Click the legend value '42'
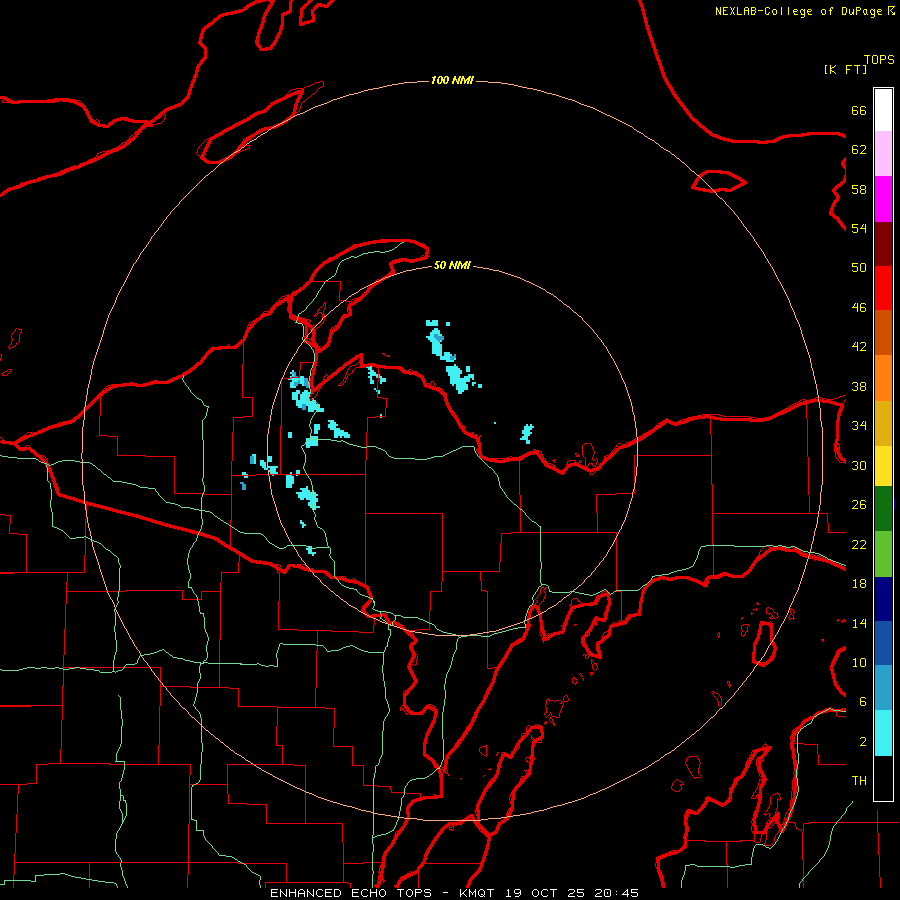This screenshot has height=900, width=900. 859,347
